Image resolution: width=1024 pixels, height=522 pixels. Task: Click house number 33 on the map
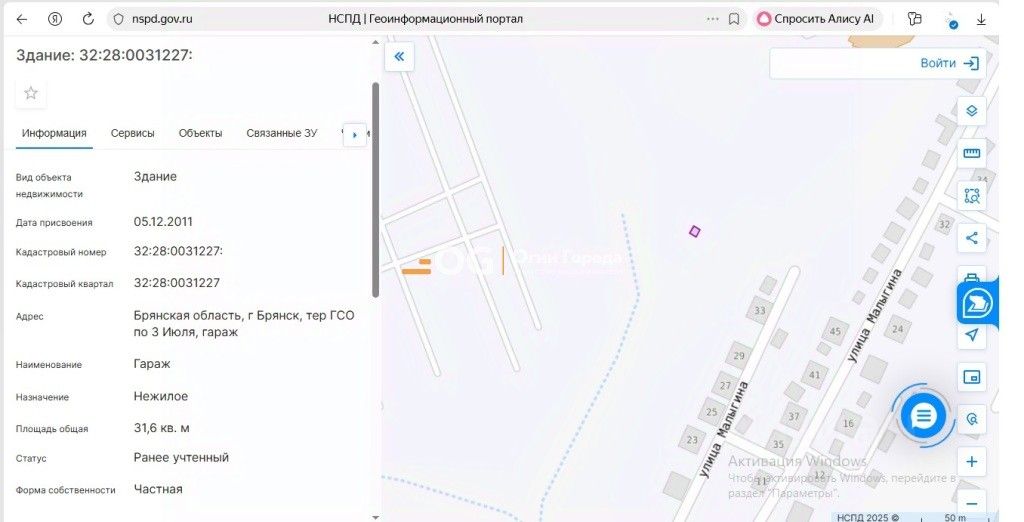pos(760,310)
